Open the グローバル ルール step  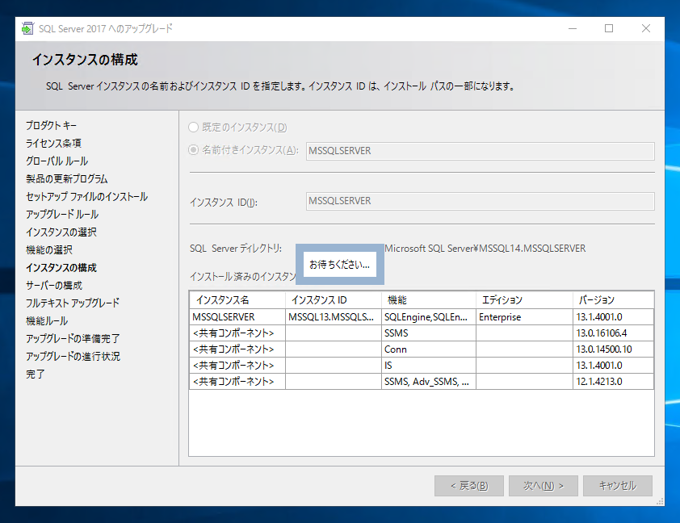57,161
